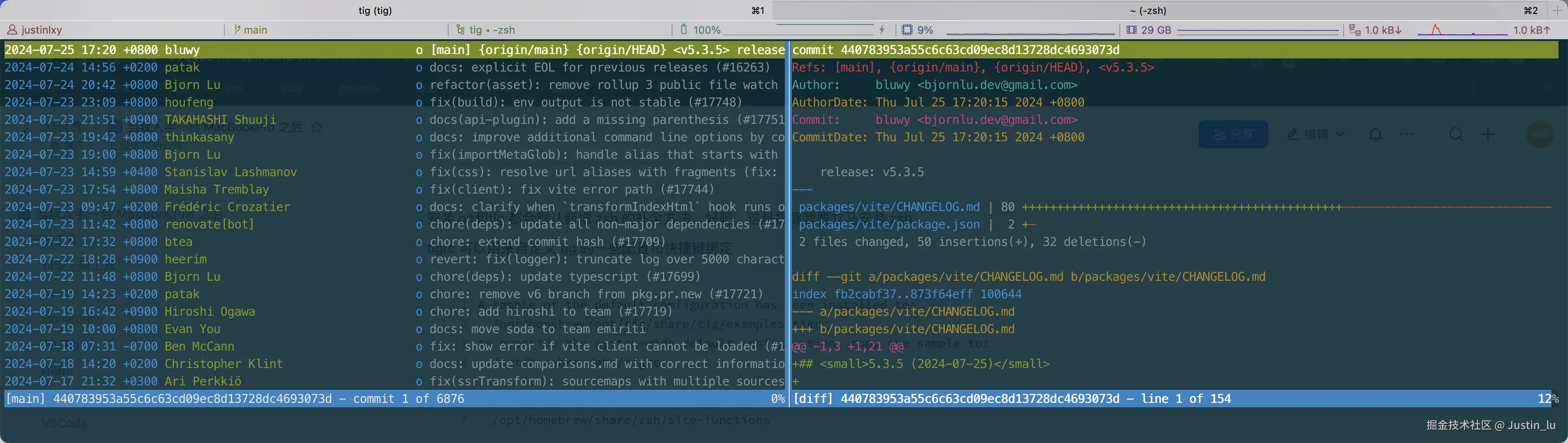Image resolution: width=1568 pixels, height=443 pixels.
Task: Switch to the ~ (-zsh) terminal tab
Action: (x=1160, y=10)
